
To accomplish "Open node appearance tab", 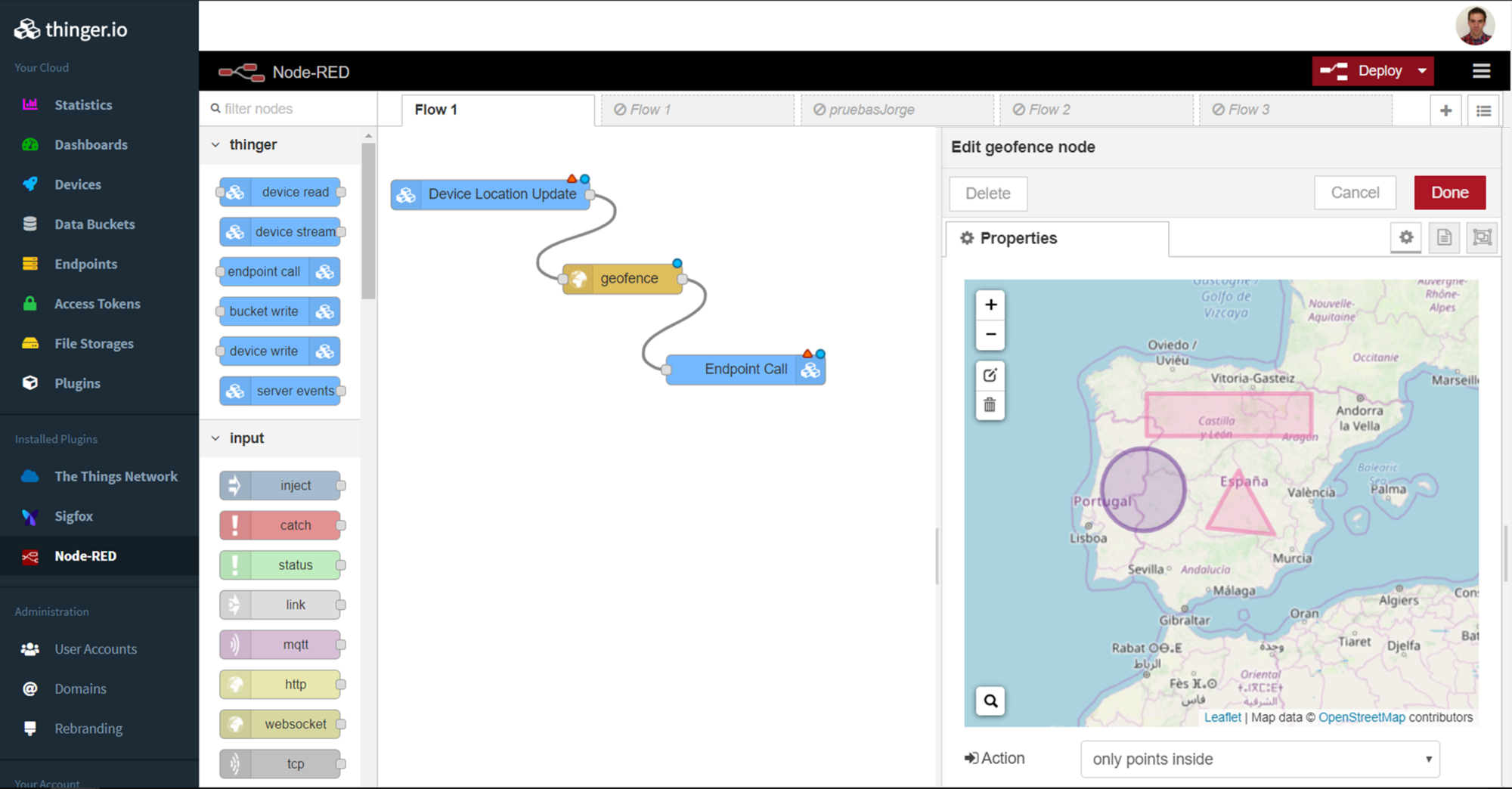I will coord(1482,238).
